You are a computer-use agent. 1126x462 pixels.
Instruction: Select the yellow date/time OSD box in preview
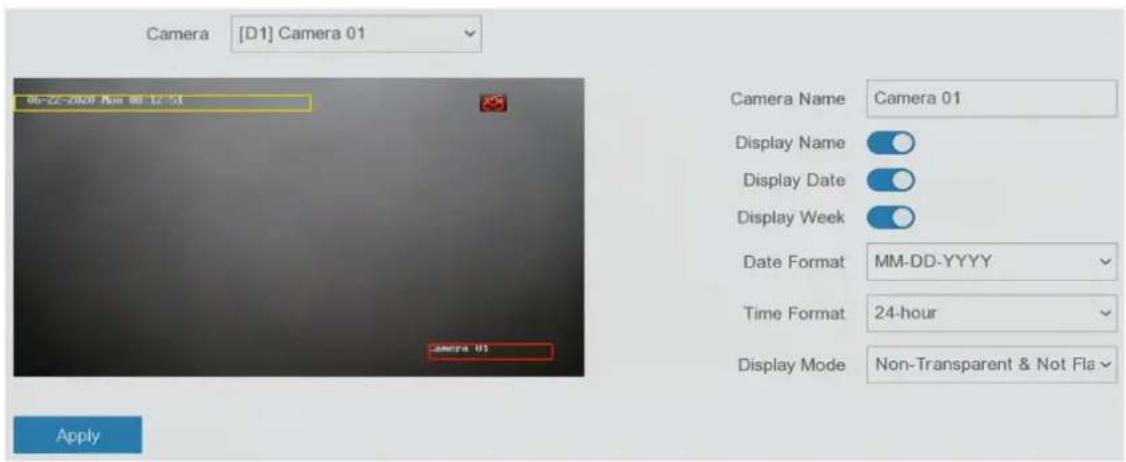pyautogui.click(x=162, y=103)
